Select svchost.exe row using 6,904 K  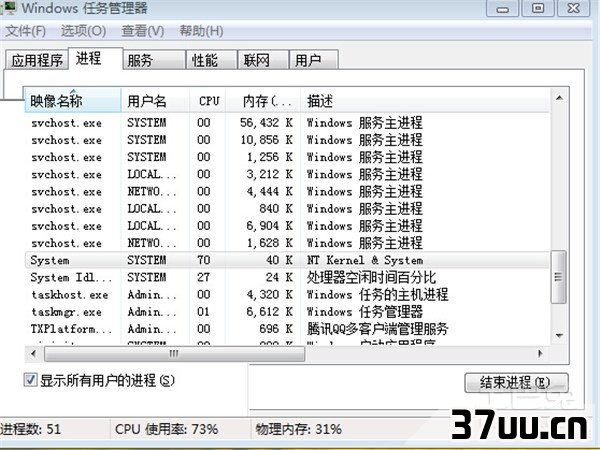(287, 226)
